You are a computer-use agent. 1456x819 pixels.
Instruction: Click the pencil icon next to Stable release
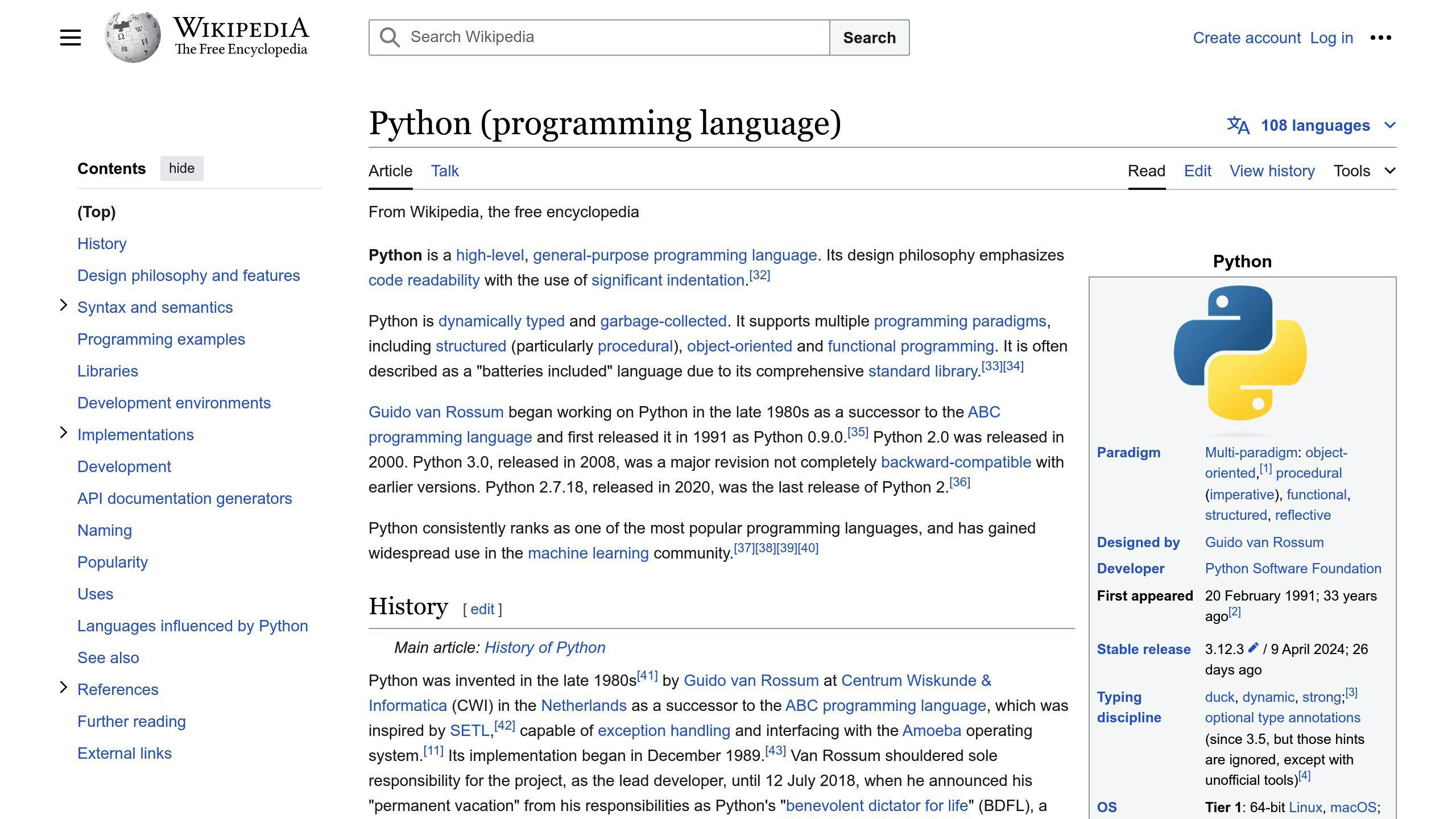pos(1252,649)
